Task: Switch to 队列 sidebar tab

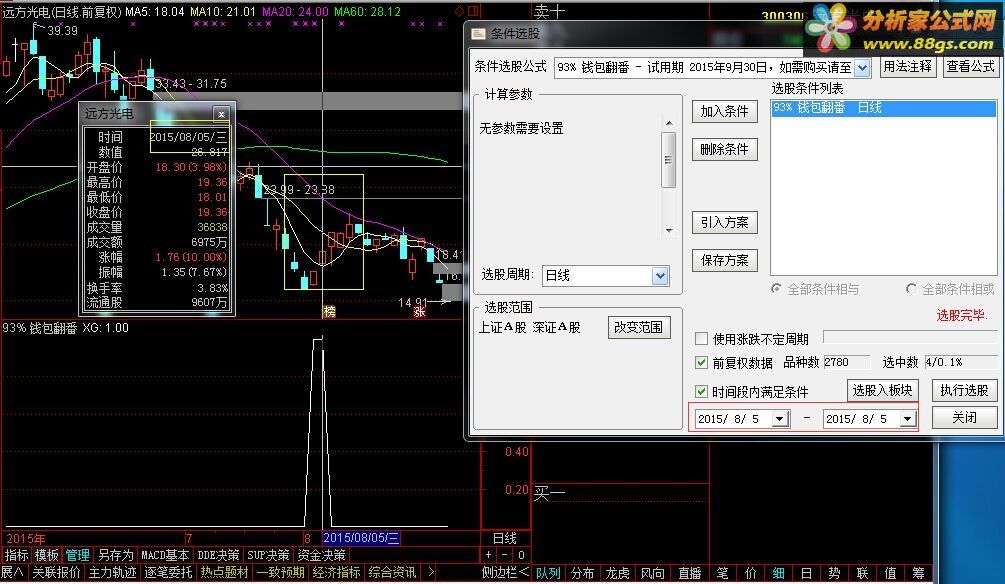Action: [548, 573]
